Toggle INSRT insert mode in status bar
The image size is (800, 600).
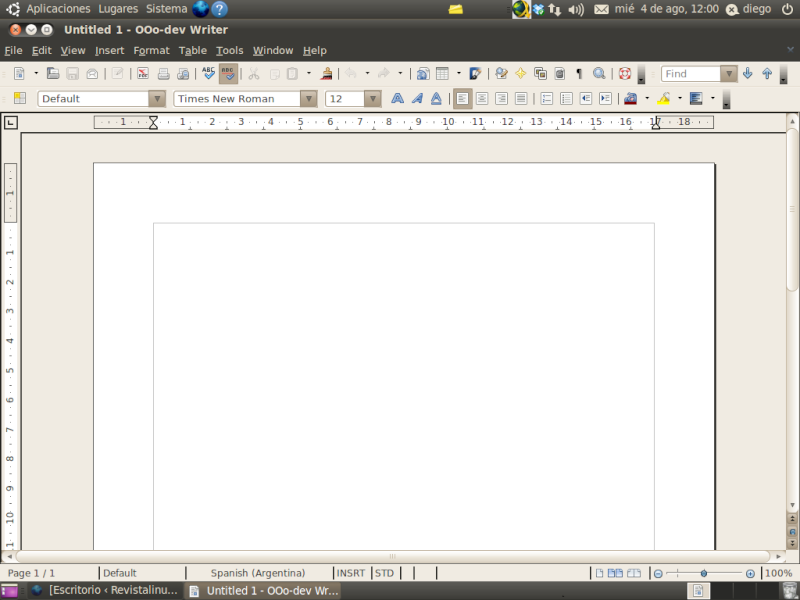click(351, 573)
